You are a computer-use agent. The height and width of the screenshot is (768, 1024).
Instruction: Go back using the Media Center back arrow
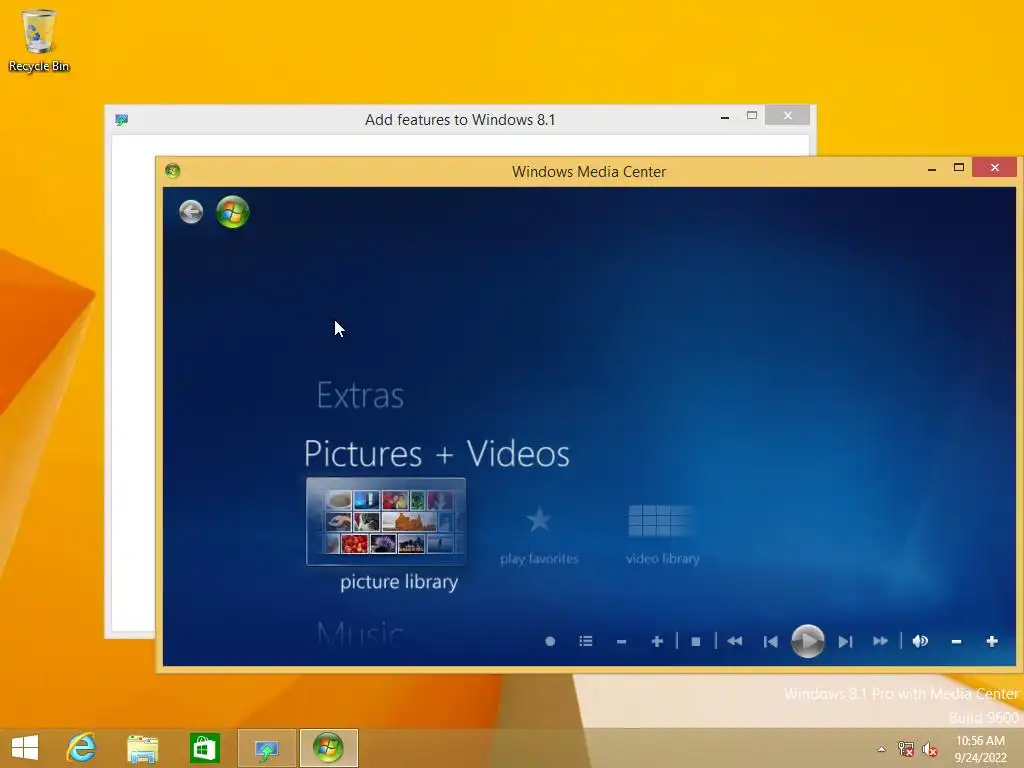click(191, 212)
